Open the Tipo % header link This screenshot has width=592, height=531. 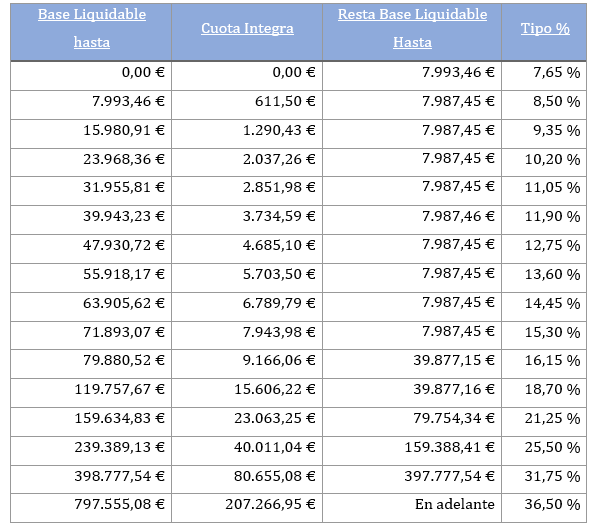pos(545,28)
